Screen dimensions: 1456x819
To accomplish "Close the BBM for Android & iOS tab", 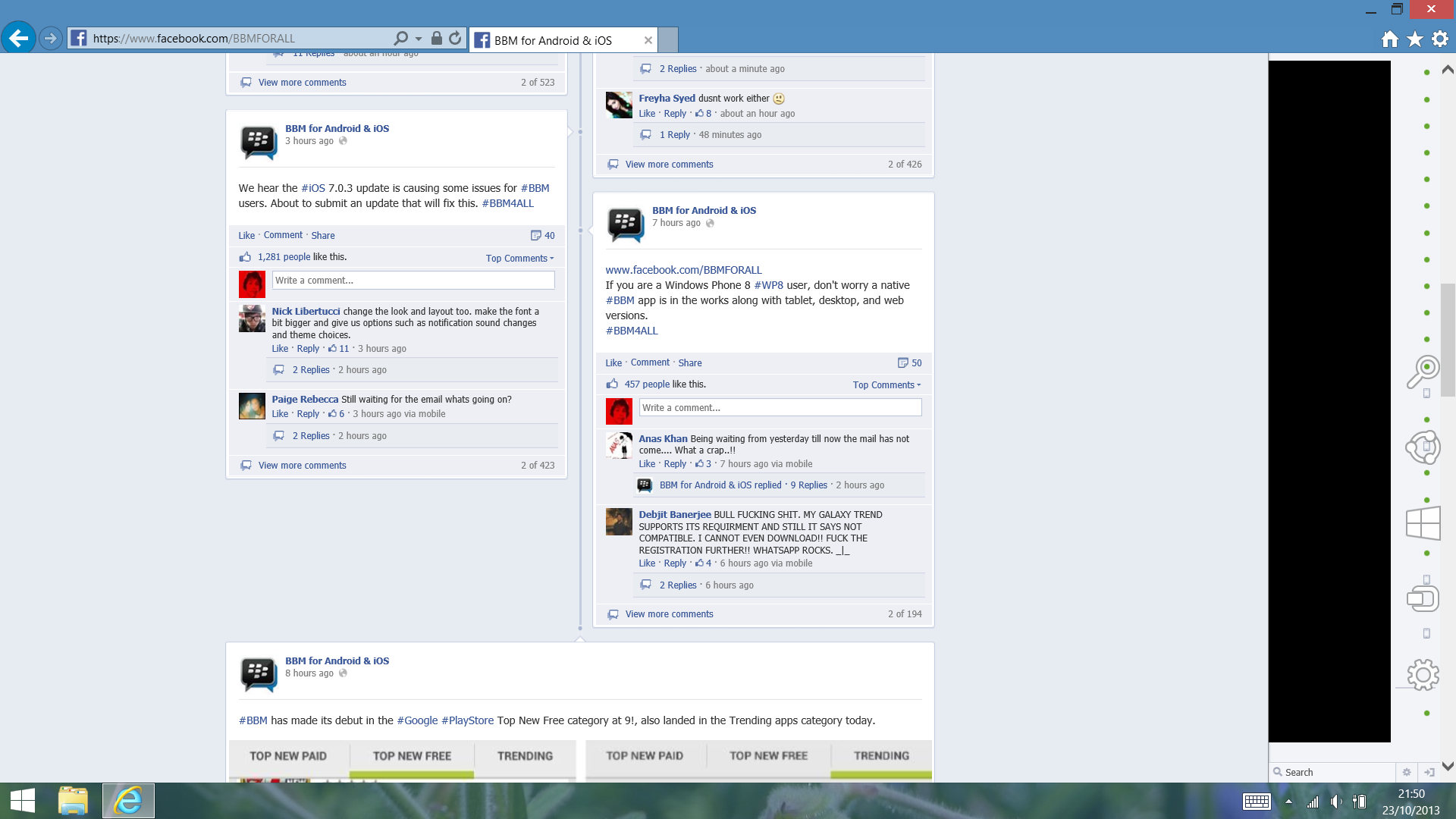I will coord(648,40).
